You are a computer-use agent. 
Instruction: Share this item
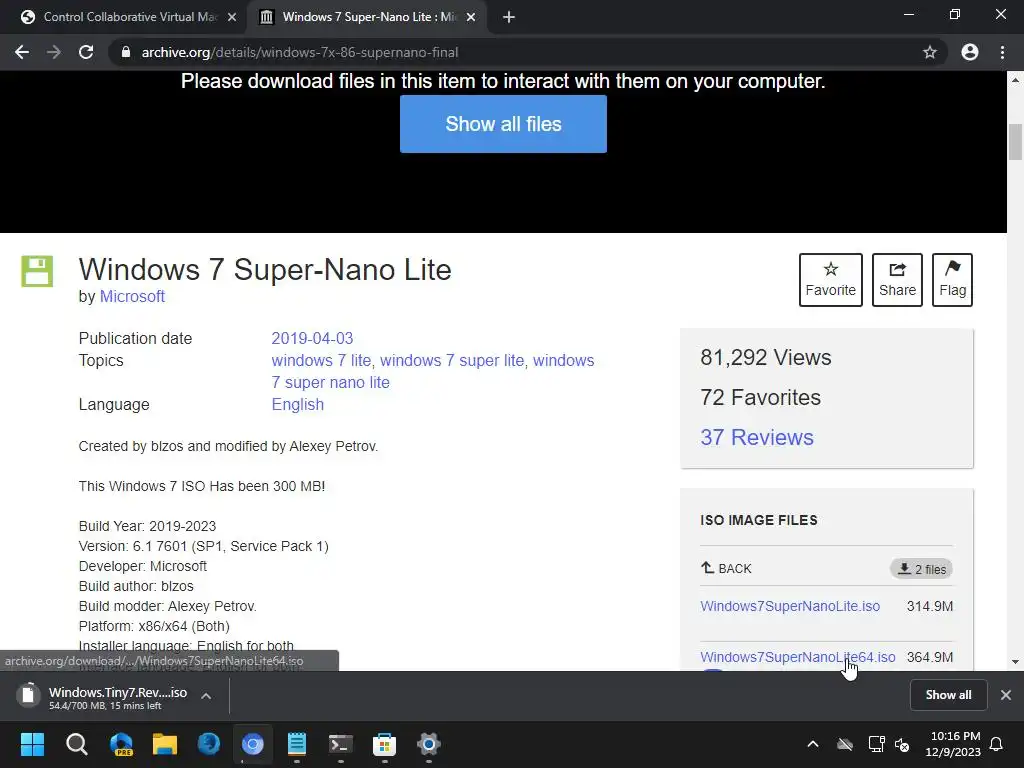pyautogui.click(x=897, y=280)
